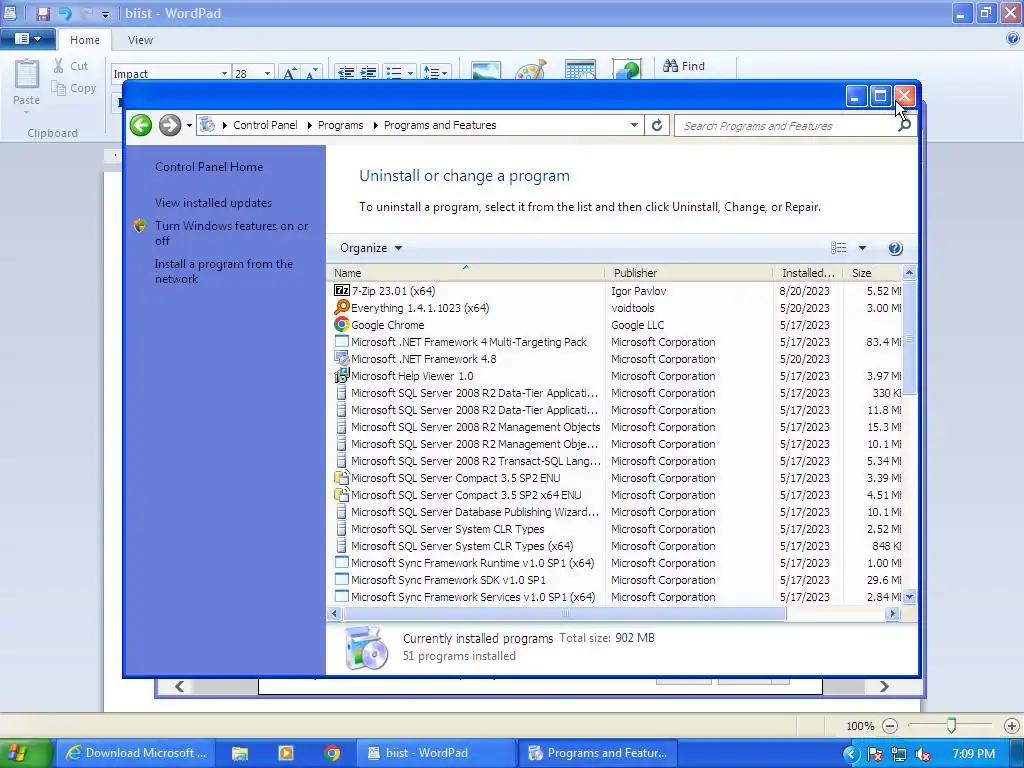Click the gray Forward arrow button
The width and height of the screenshot is (1024, 768).
(170, 125)
